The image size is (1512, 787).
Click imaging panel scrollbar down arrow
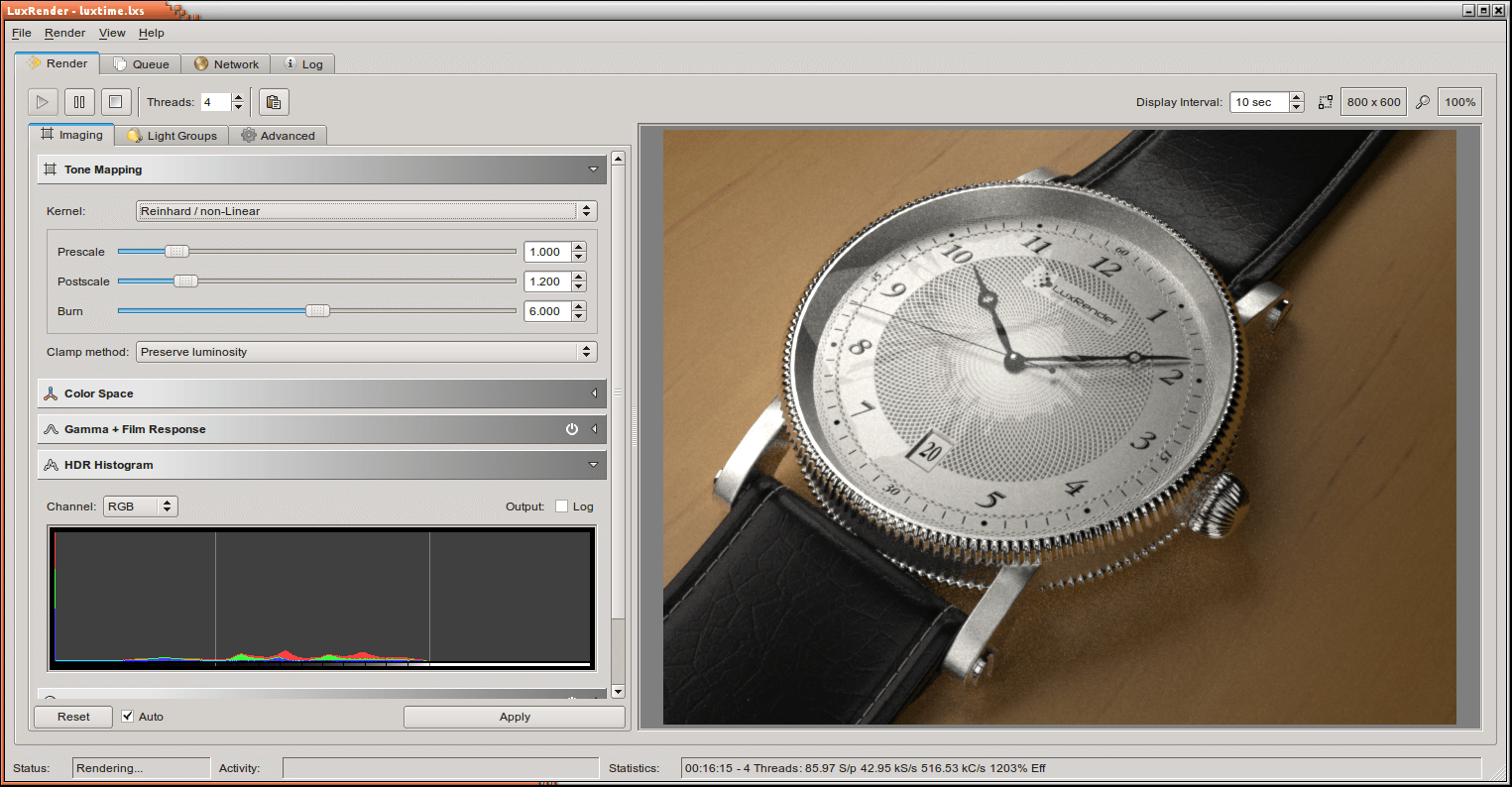tap(618, 691)
